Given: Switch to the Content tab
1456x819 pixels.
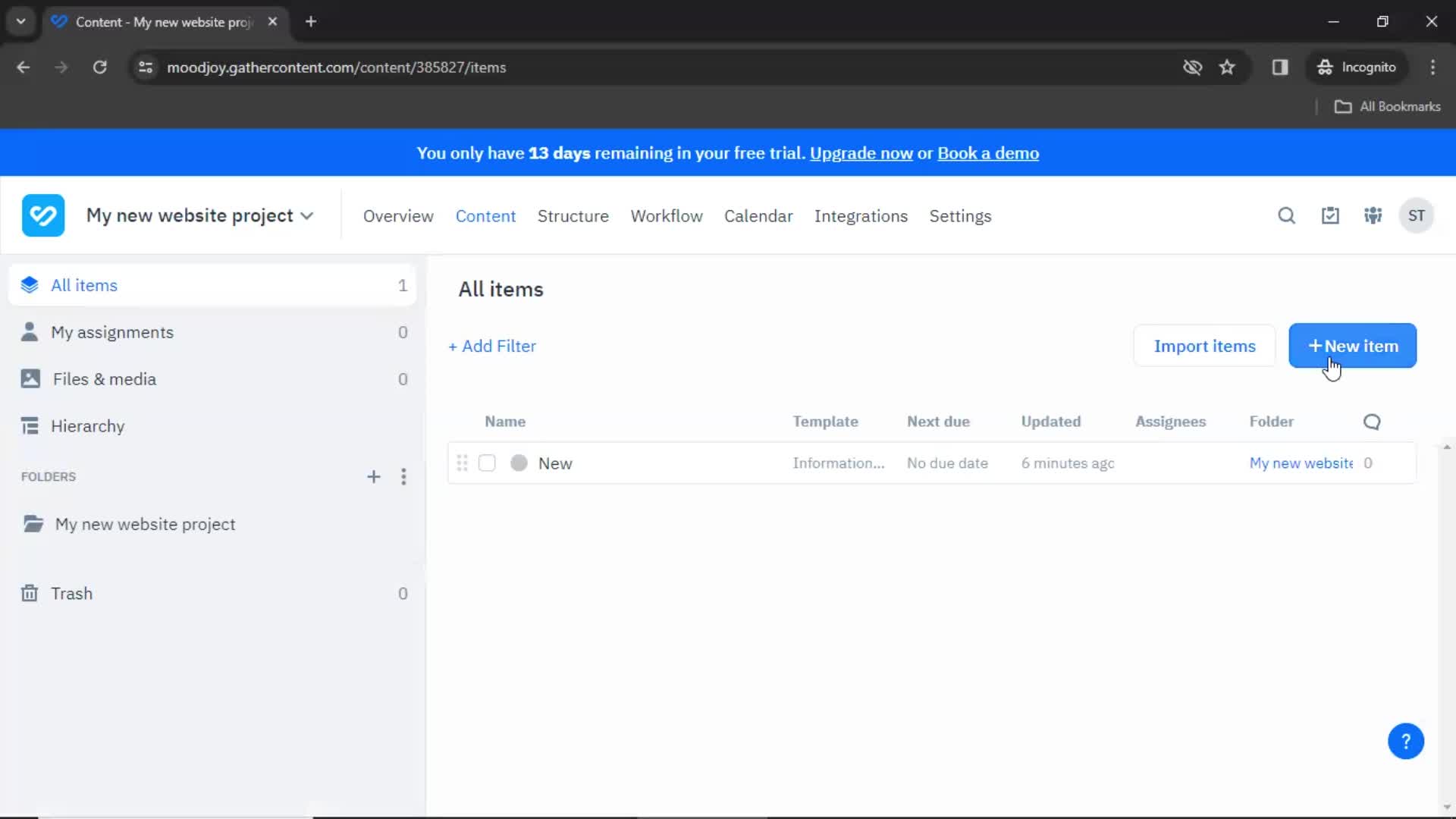Looking at the screenshot, I should click(x=485, y=216).
